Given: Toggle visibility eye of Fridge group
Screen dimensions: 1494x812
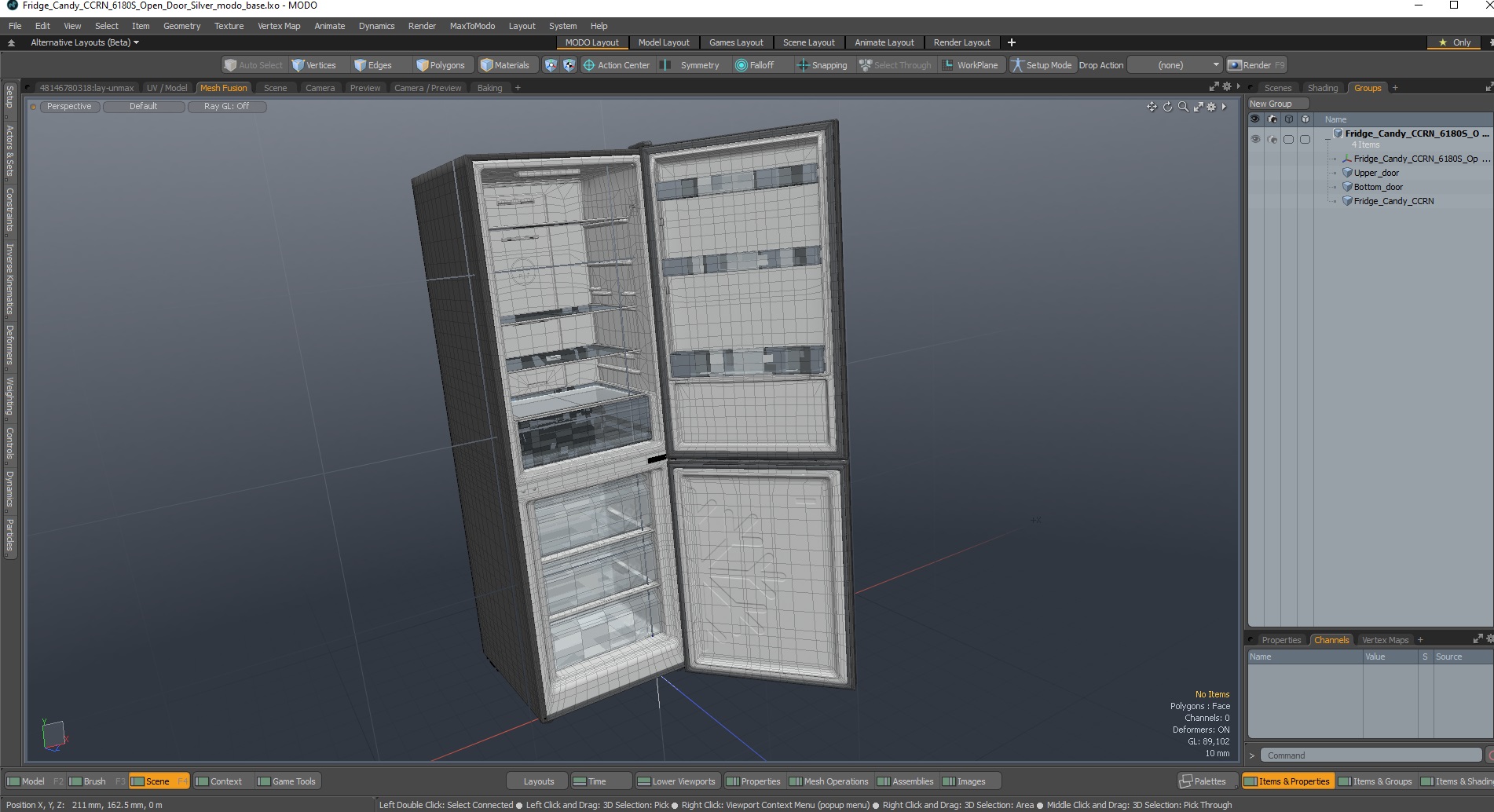Looking at the screenshot, I should click(1255, 139).
